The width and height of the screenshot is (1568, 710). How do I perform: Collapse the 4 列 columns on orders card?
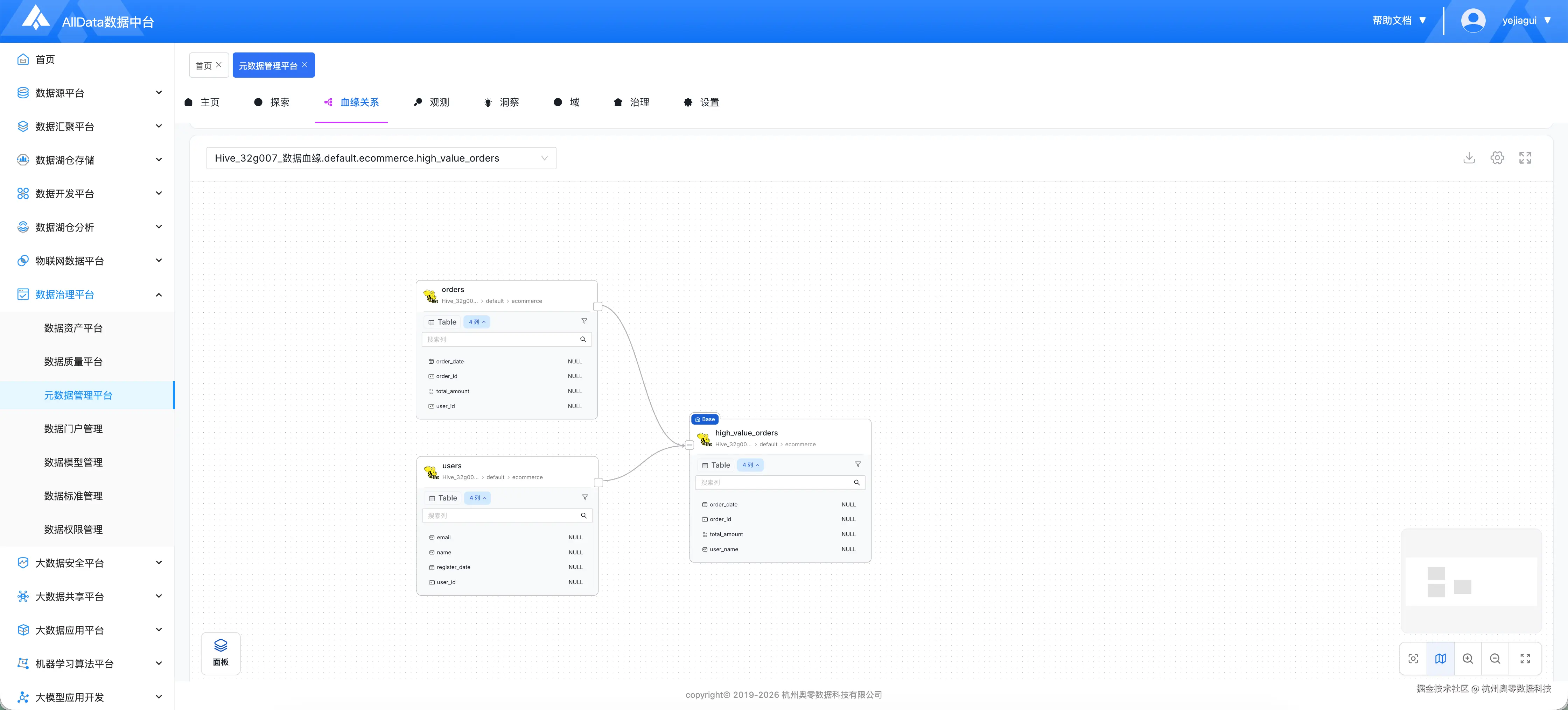click(x=477, y=322)
